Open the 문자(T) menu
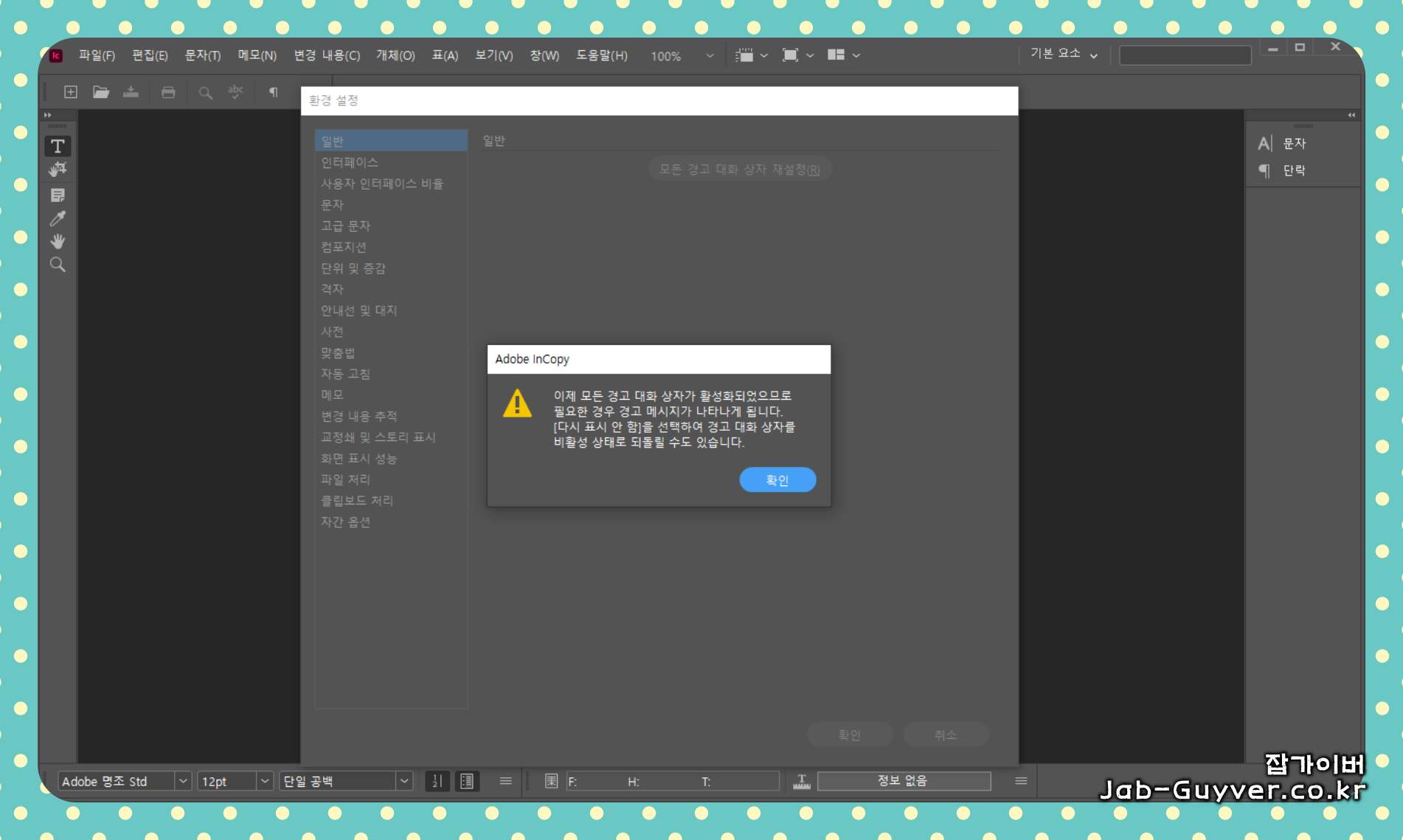 click(x=203, y=55)
